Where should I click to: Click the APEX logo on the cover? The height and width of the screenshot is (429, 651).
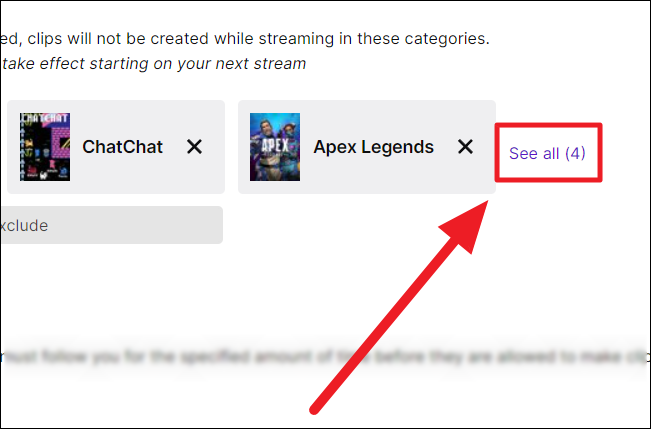(275, 146)
